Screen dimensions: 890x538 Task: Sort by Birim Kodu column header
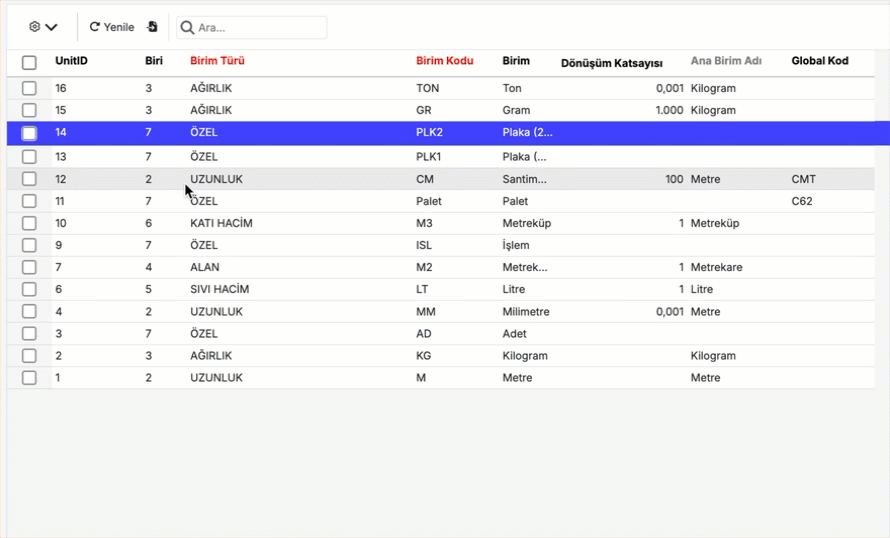444,61
